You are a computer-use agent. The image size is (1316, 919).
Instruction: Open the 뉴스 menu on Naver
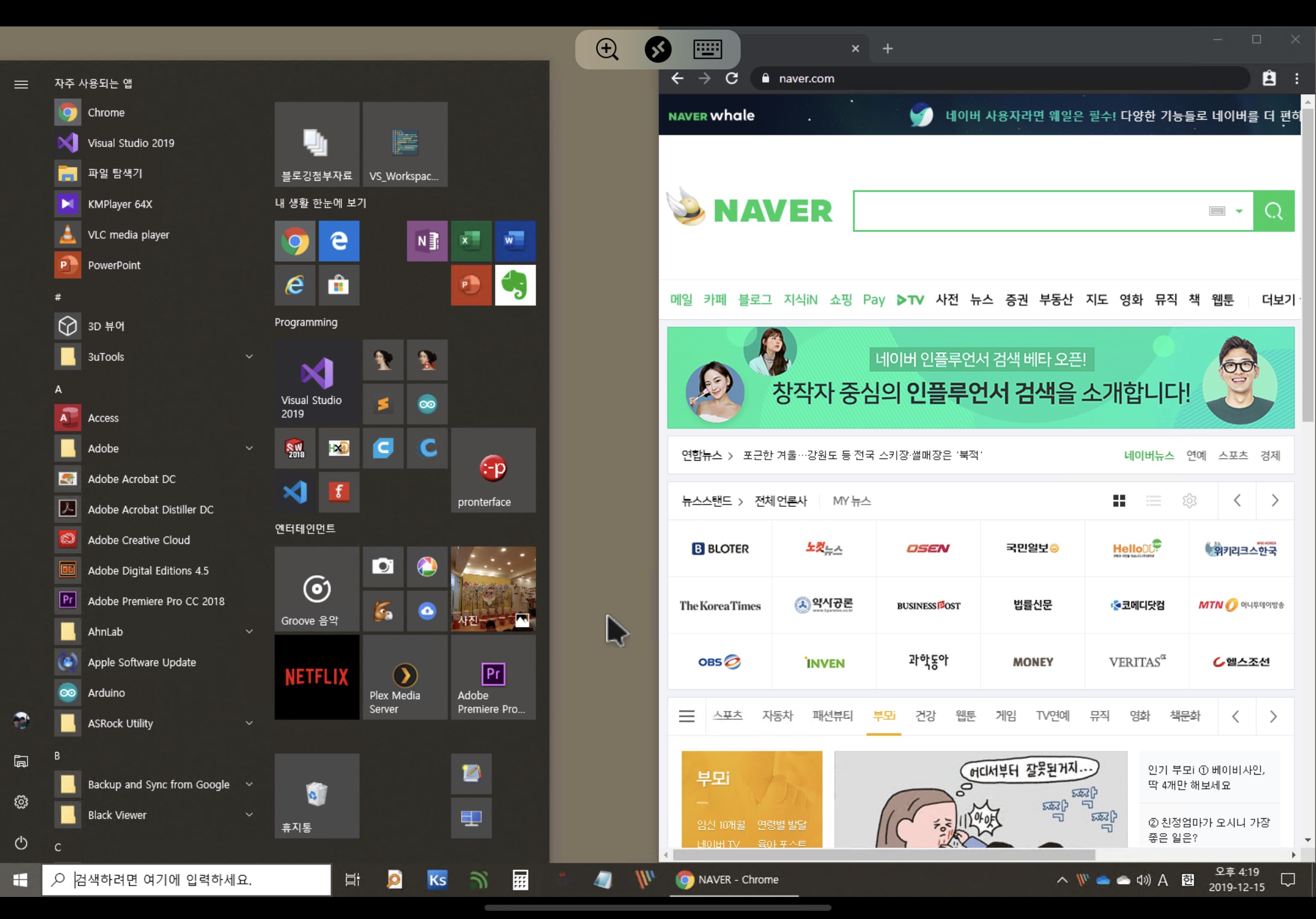pos(981,300)
